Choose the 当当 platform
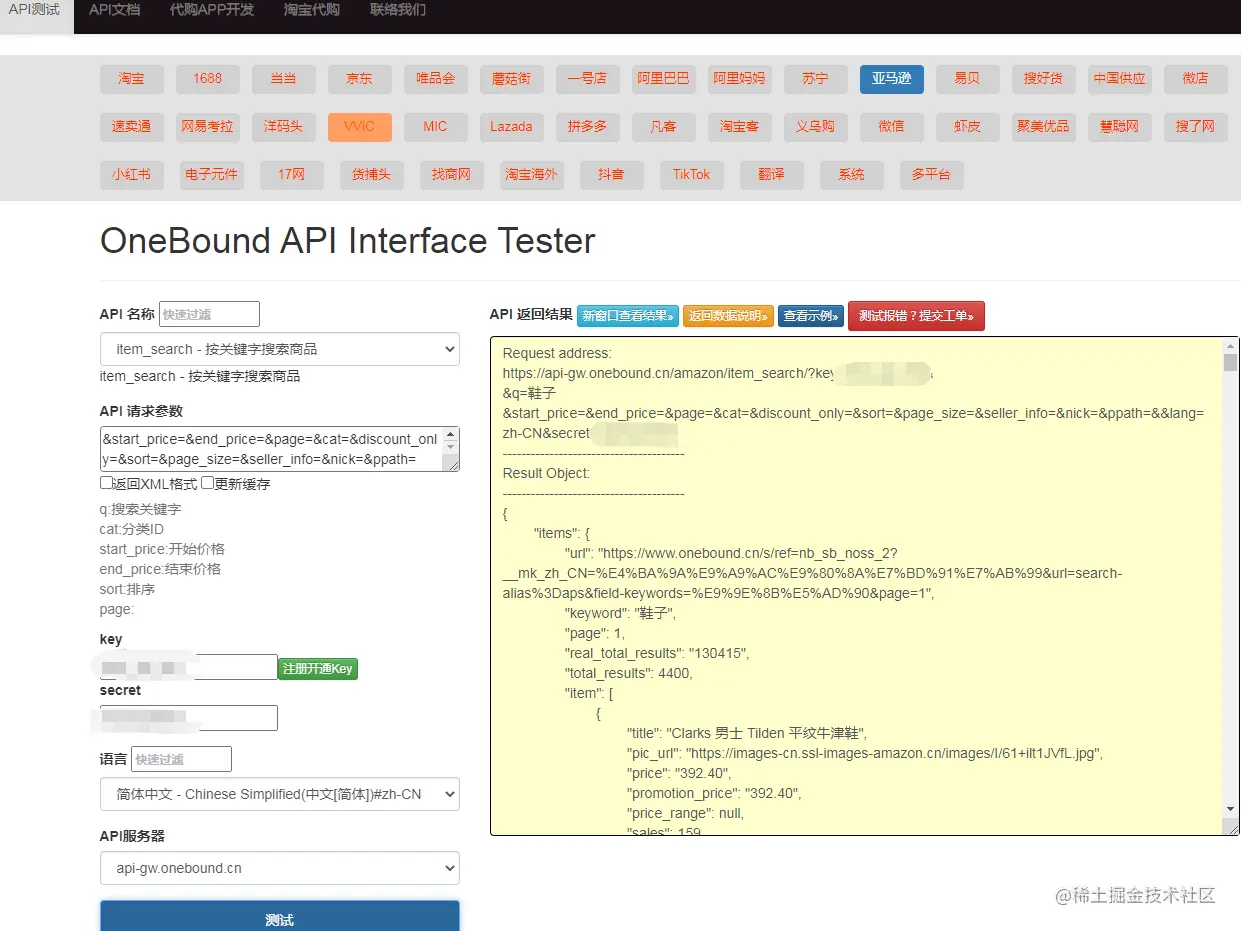The height and width of the screenshot is (931, 1241). [x=284, y=79]
